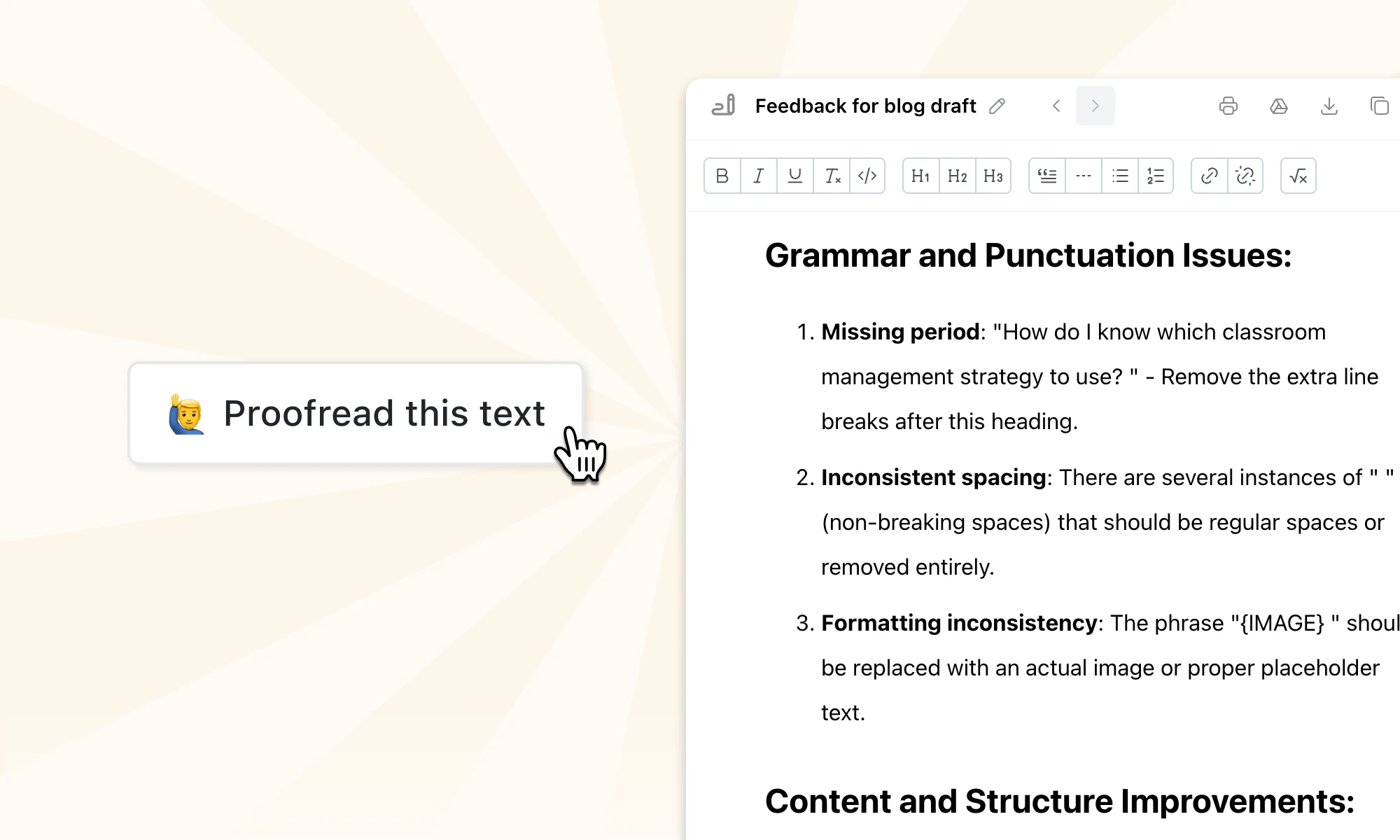The image size is (1400, 840).
Task: Insert a hyperlink
Action: click(x=1209, y=176)
